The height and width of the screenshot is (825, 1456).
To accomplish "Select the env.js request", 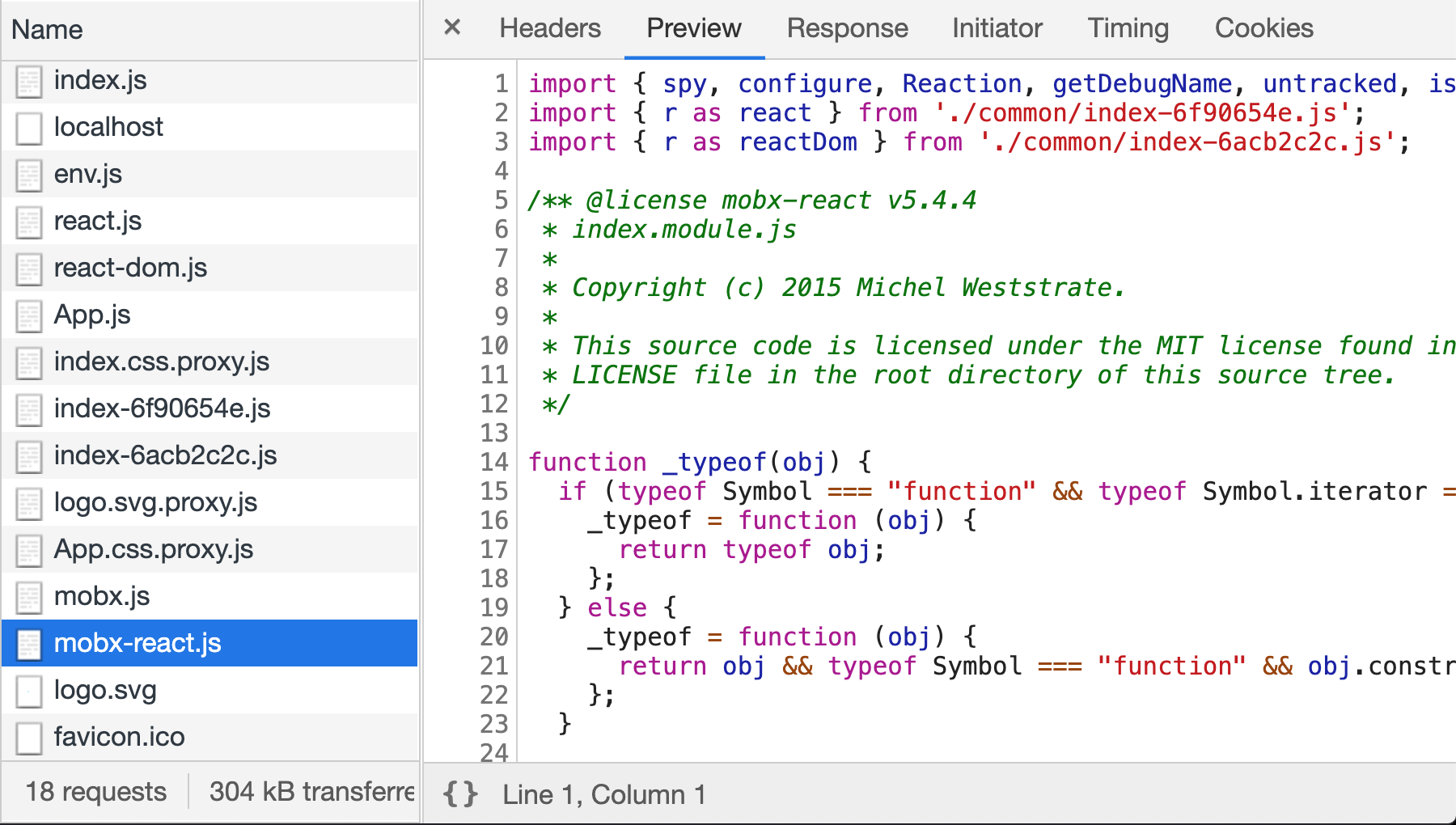I will (x=210, y=174).
